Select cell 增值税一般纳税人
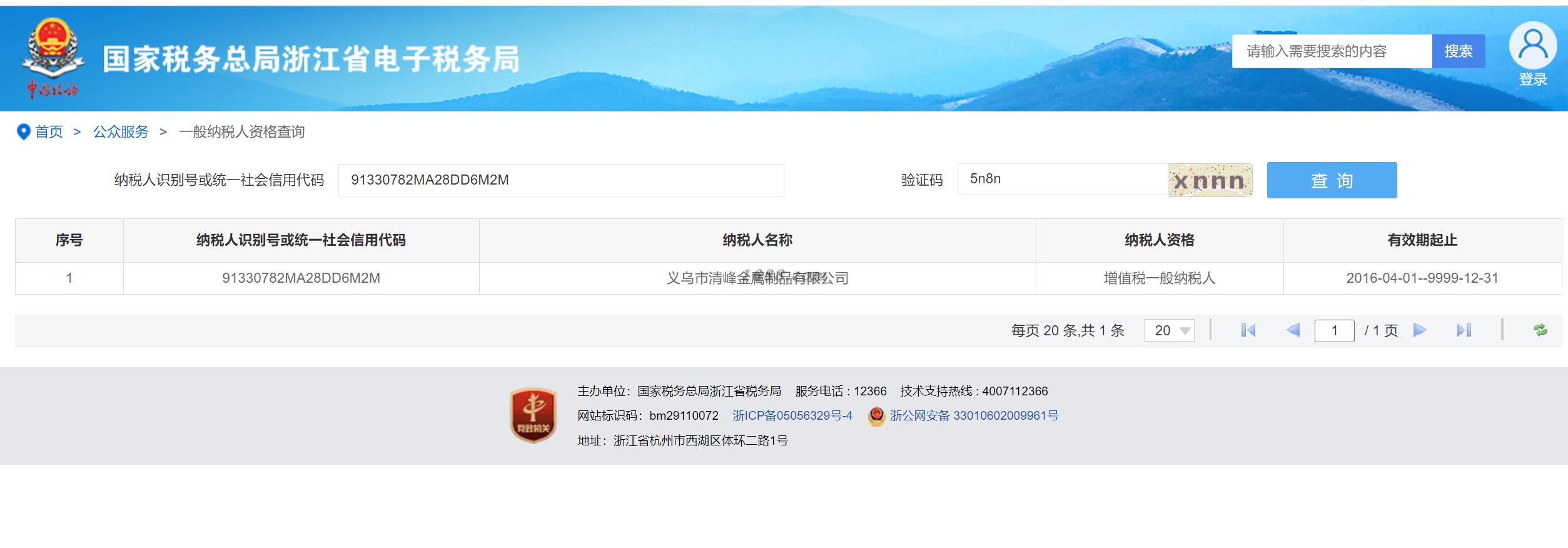Viewport: 1568px width, 548px height. tap(1160, 278)
